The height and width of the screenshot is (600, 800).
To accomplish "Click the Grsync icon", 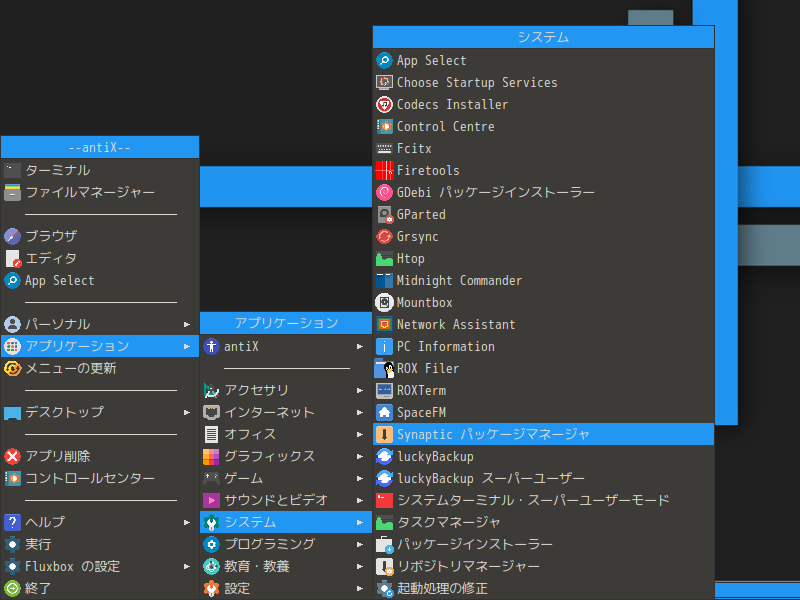I will [384, 236].
